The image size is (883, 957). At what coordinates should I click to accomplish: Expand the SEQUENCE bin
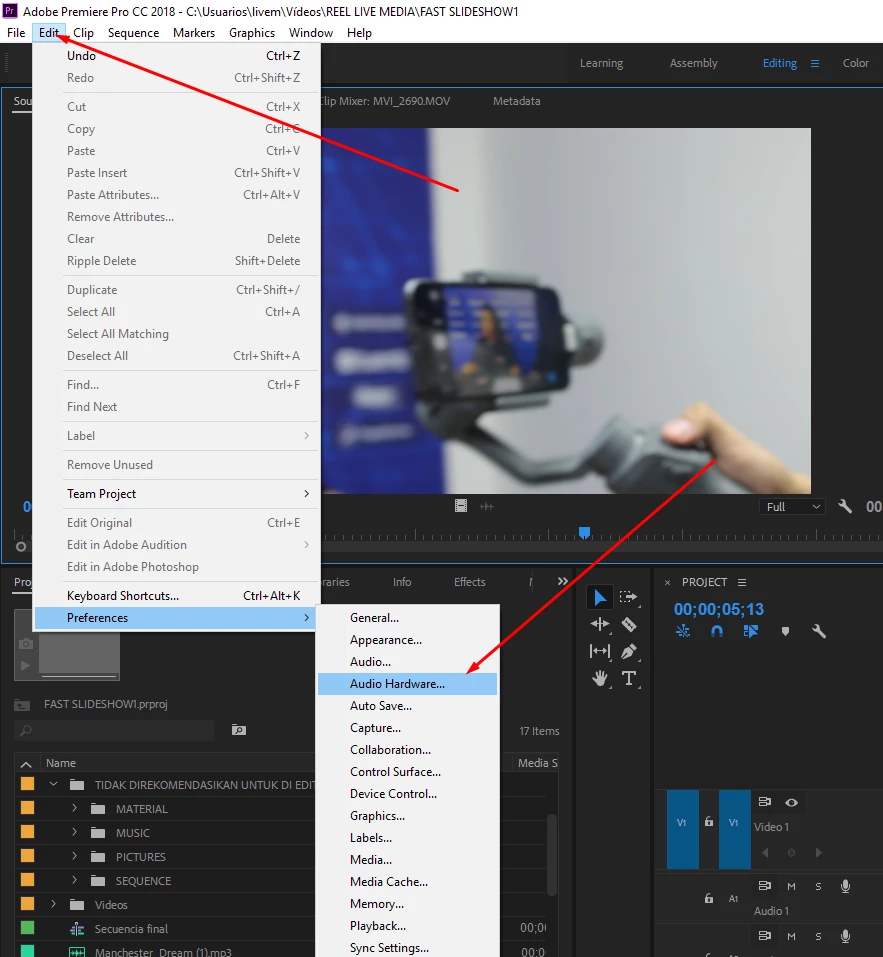(x=74, y=880)
